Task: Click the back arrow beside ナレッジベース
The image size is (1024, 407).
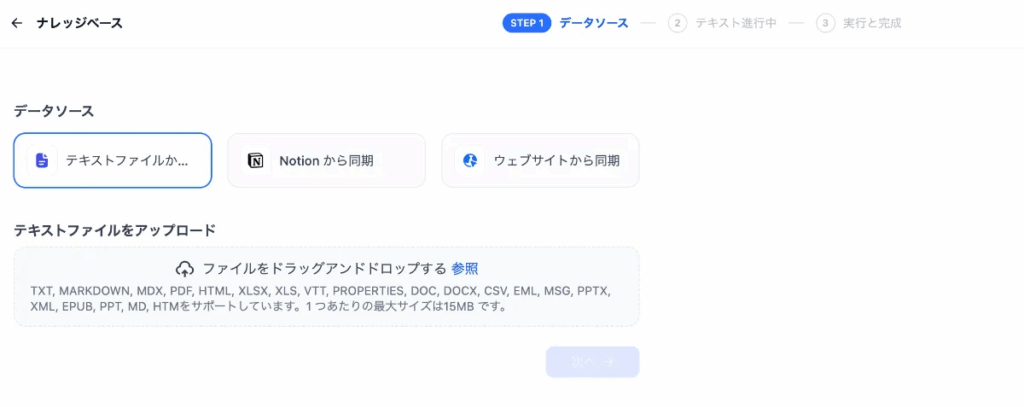Action: [16, 23]
